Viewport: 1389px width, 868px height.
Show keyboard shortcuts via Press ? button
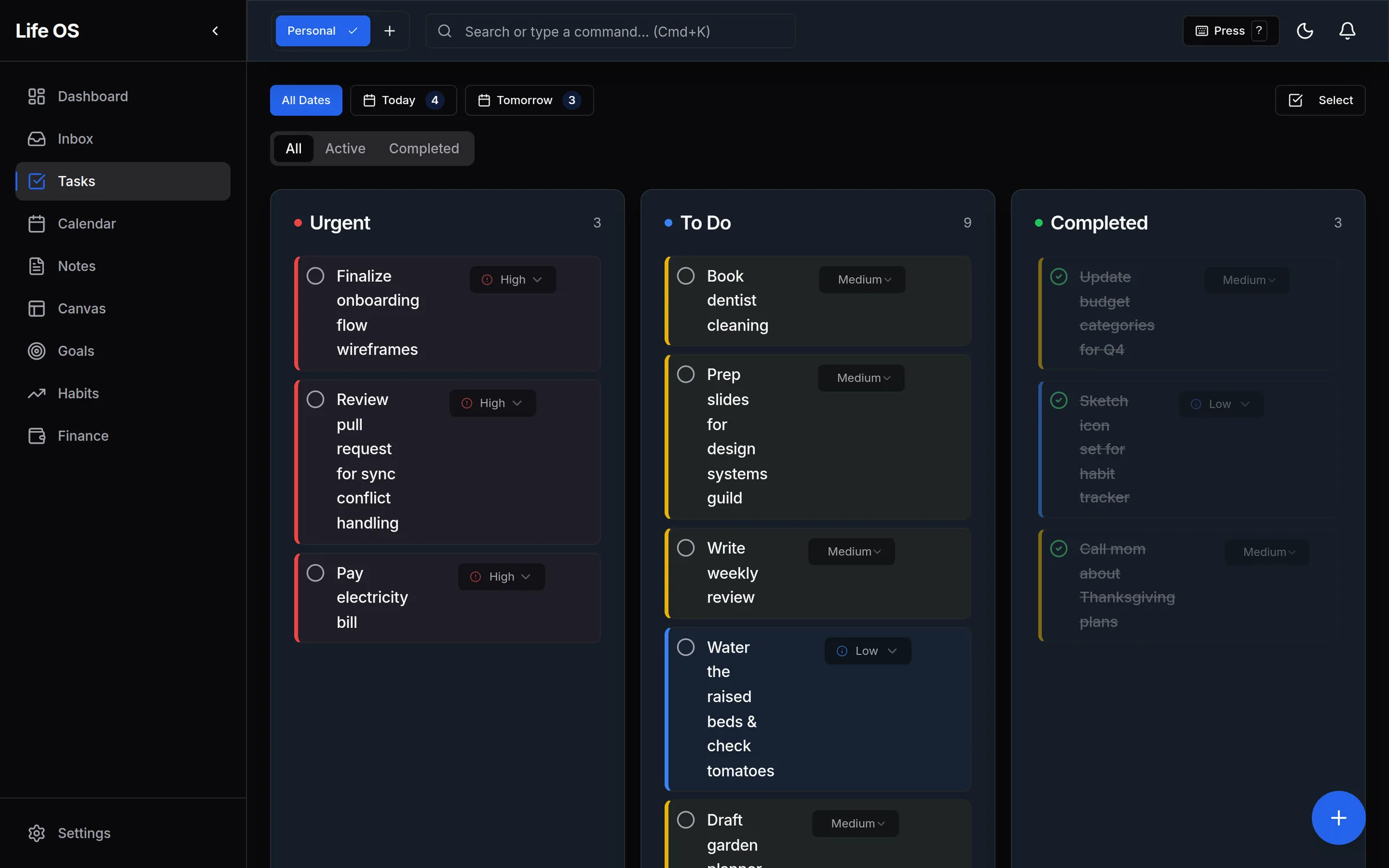[1231, 31]
